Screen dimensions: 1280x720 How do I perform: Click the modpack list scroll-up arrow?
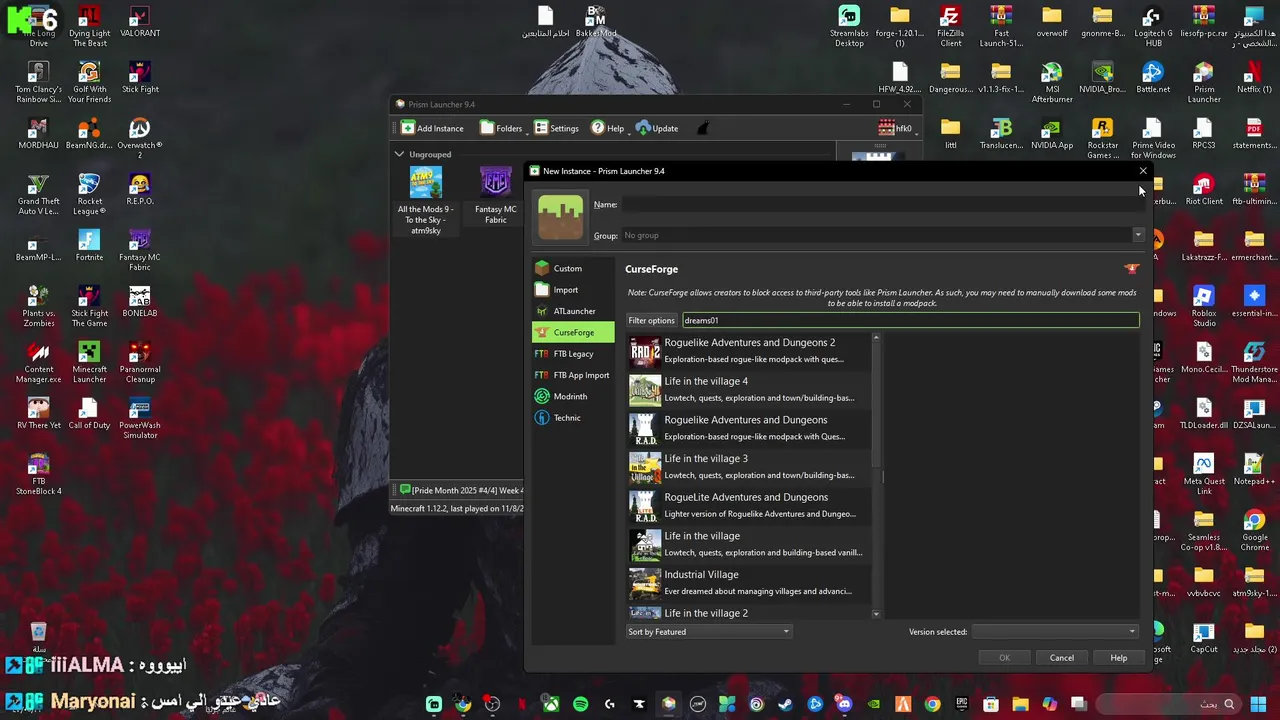[x=877, y=338]
